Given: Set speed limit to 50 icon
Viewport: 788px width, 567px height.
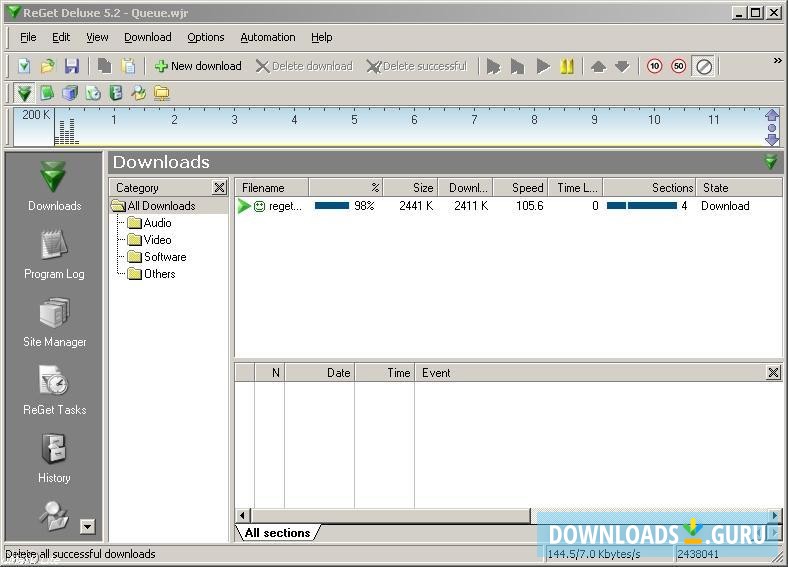Looking at the screenshot, I should click(679, 66).
